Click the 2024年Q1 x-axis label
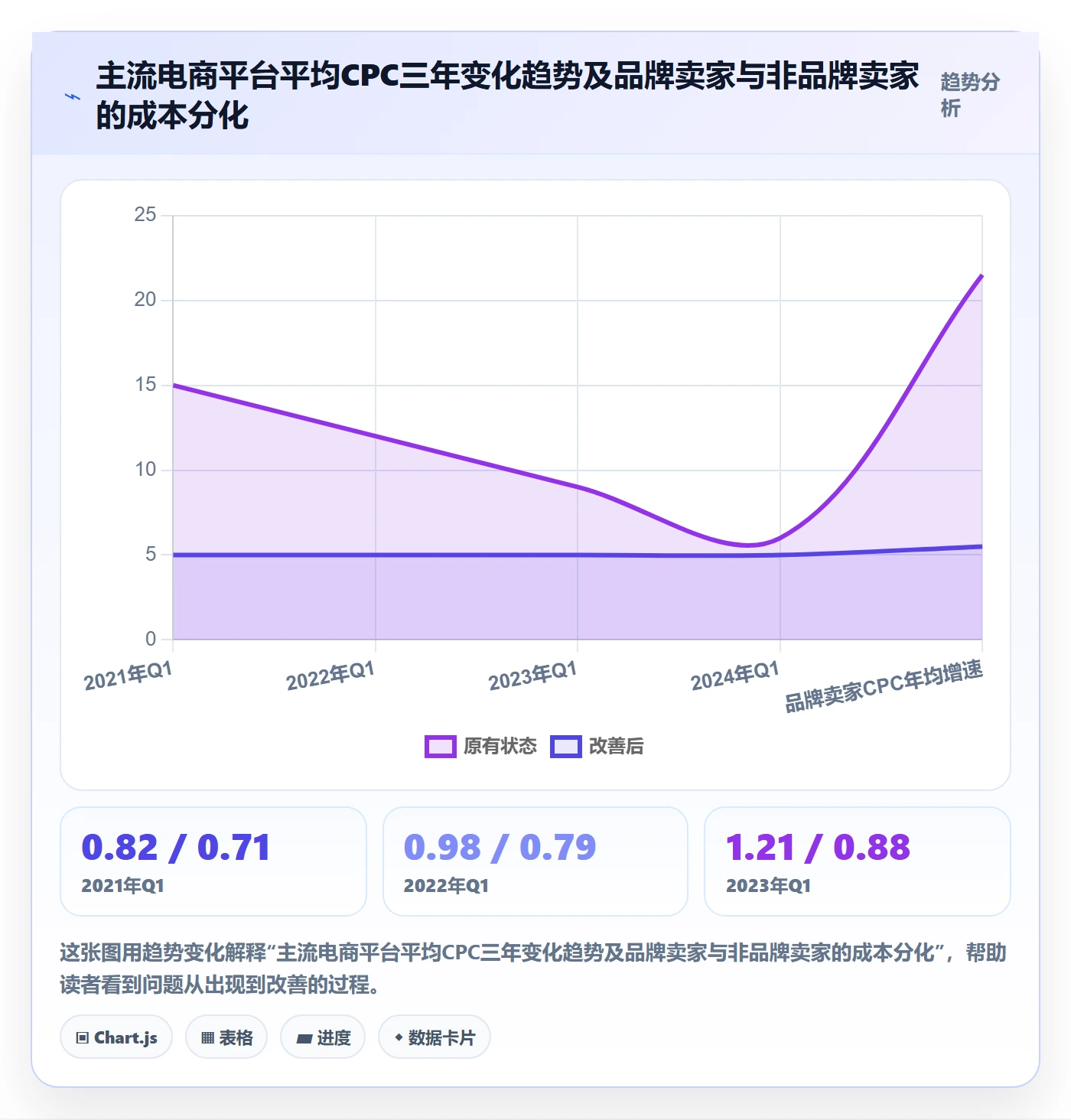Viewport: 1071px width, 1120px height. point(735,676)
